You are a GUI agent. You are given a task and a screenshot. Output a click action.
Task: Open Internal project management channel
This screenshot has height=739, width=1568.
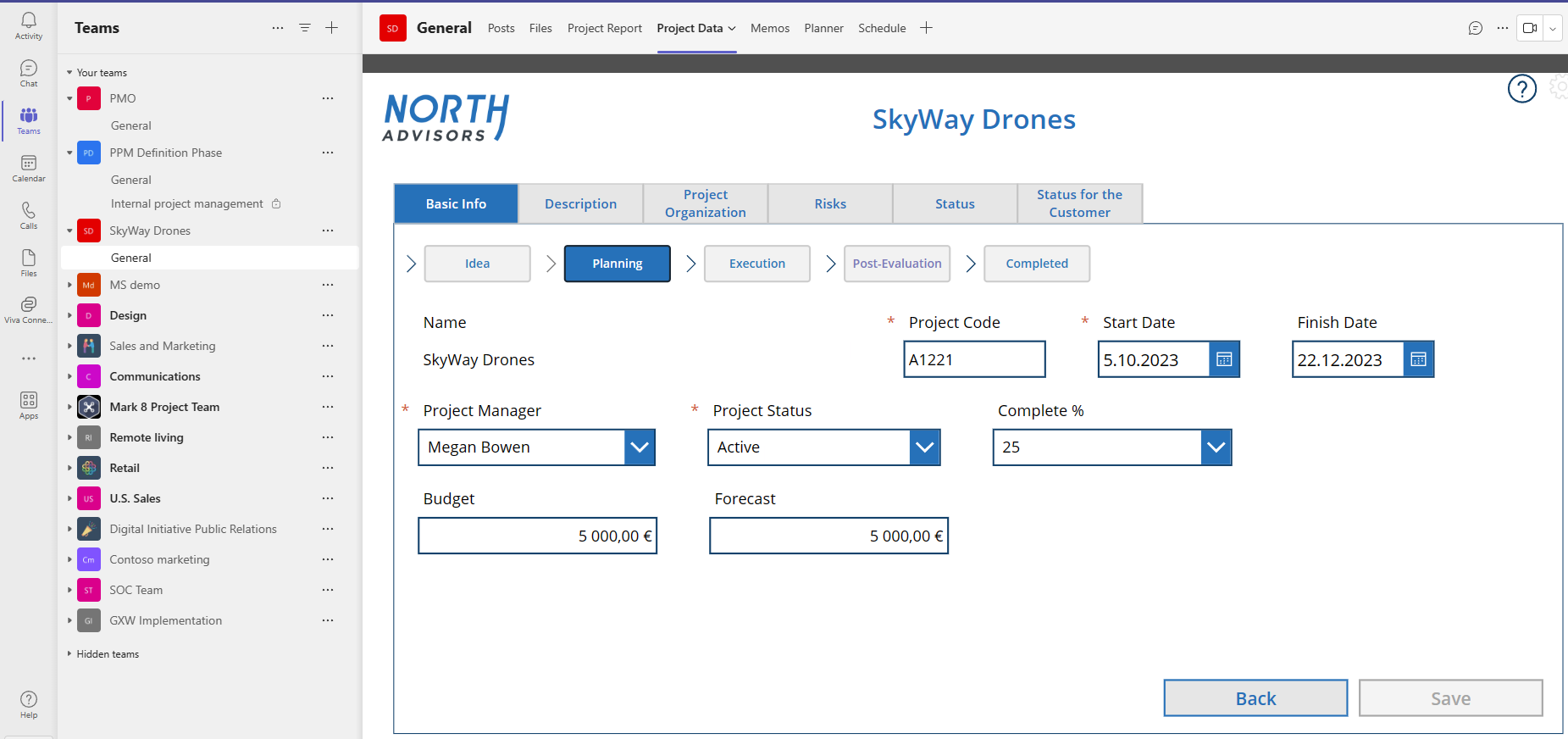187,203
